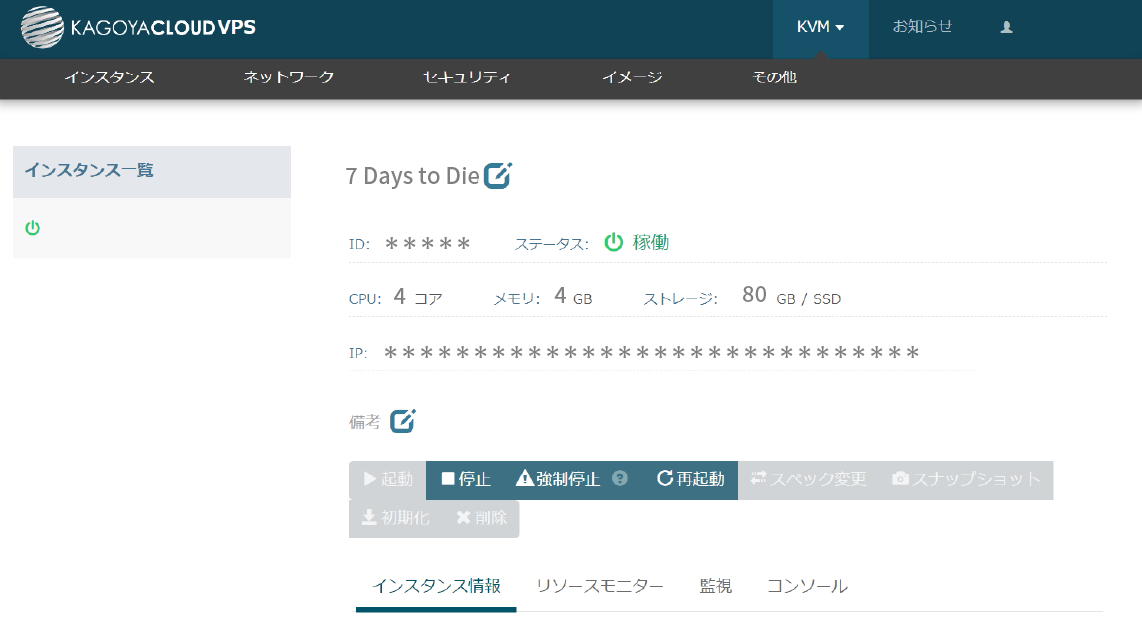Edit the 7 Days to Die instance name
1142x626 pixels.
pyautogui.click(x=497, y=175)
